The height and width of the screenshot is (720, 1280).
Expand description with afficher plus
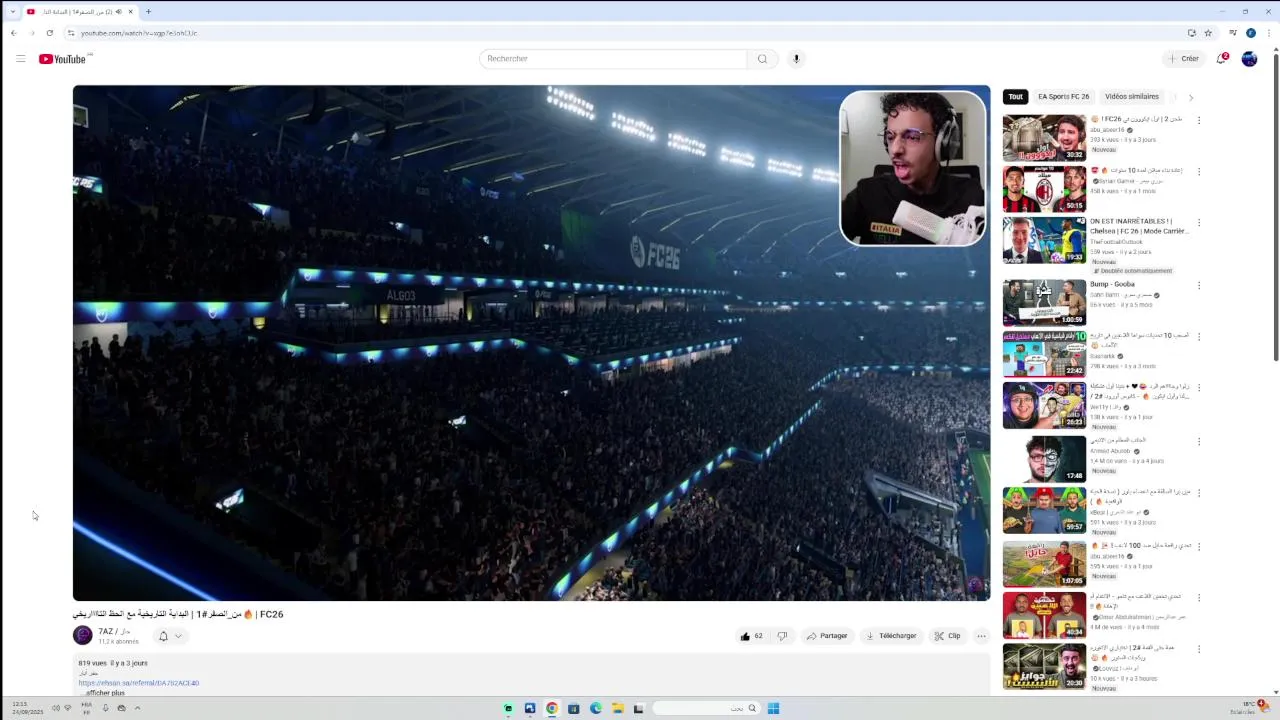(x=103, y=693)
